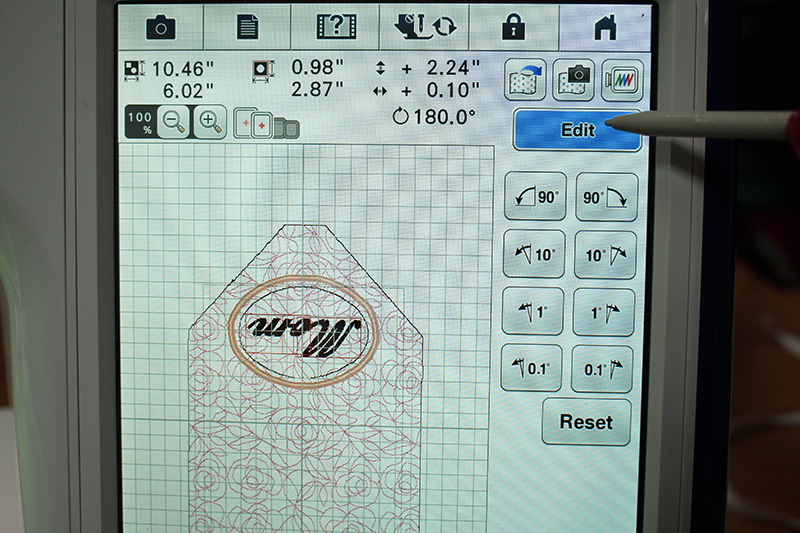Tap the + 2.24" vertical offset value
The image size is (800, 533).
click(440, 68)
